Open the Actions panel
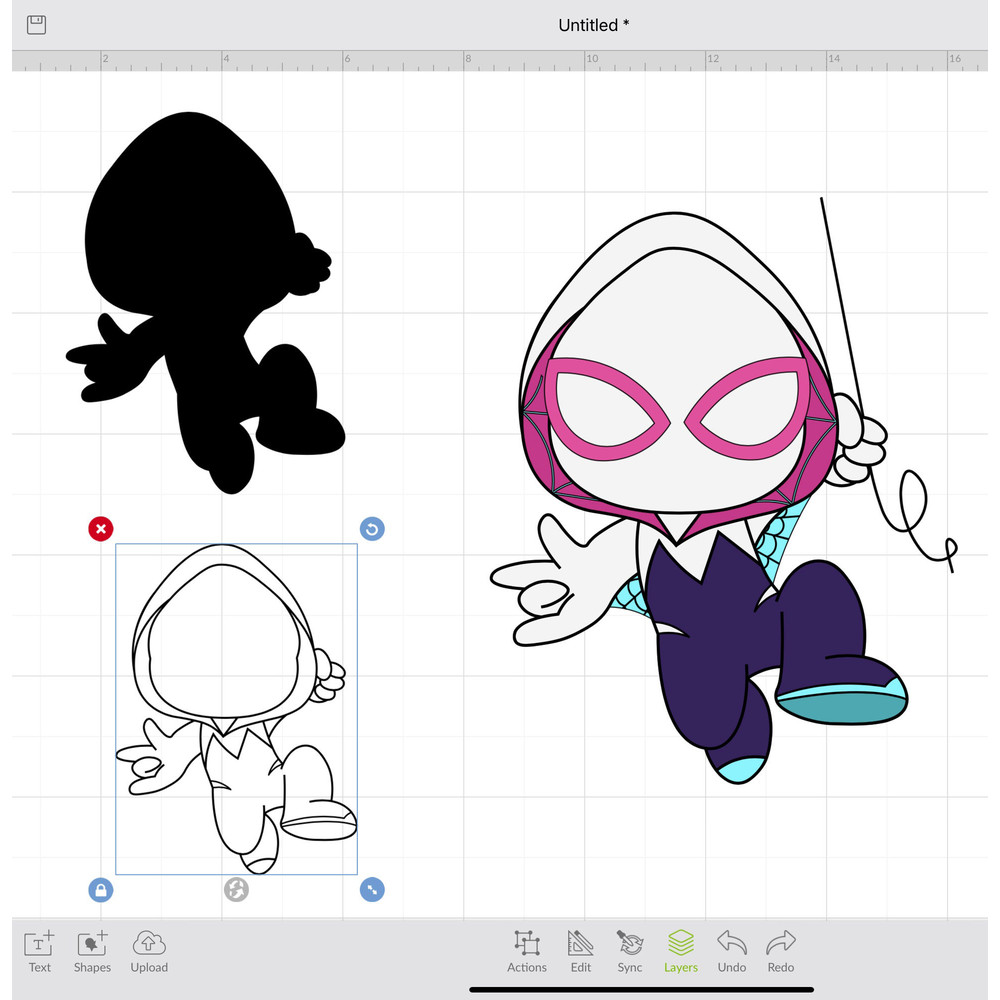The height and width of the screenshot is (1000, 1000). point(526,951)
